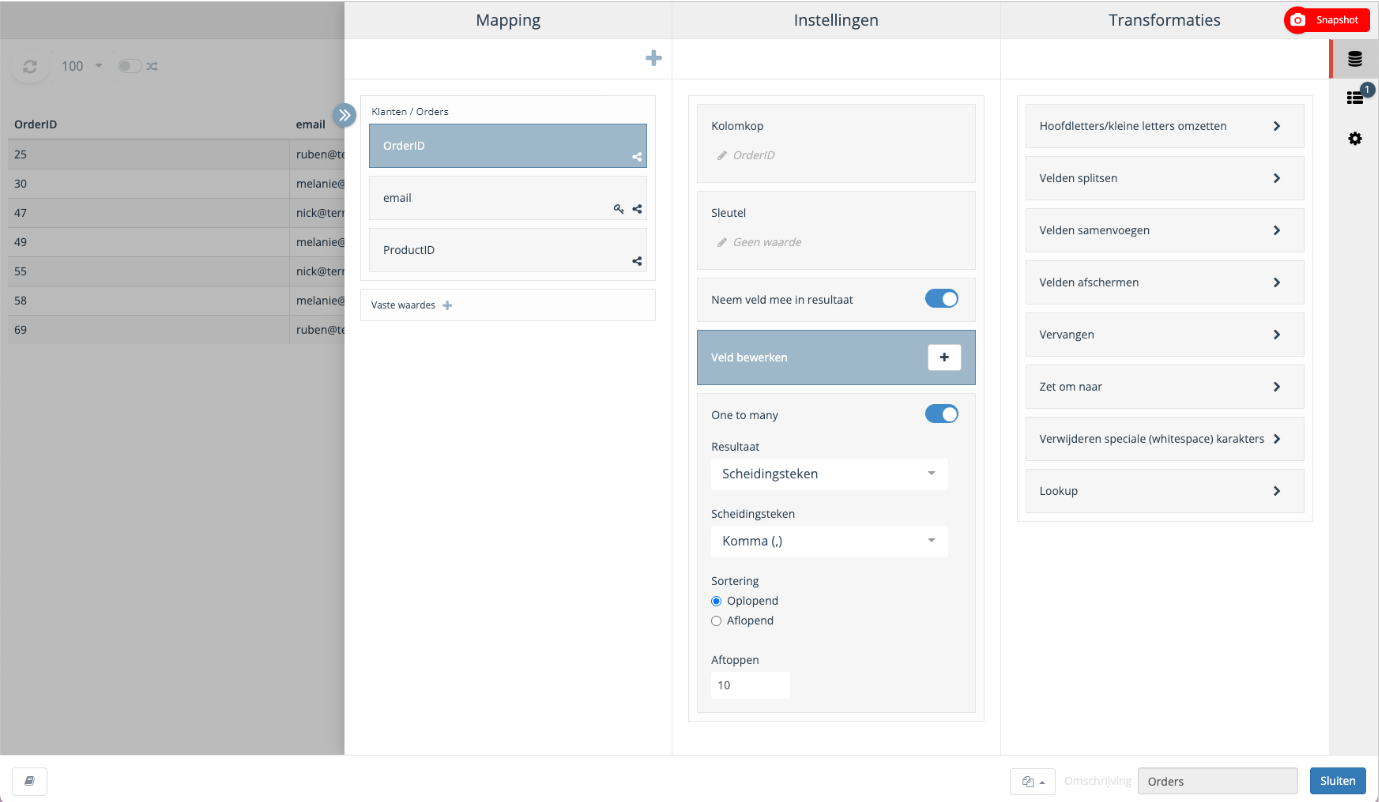Expand the Lookup transformation
The image size is (1379, 802).
[x=1165, y=491]
